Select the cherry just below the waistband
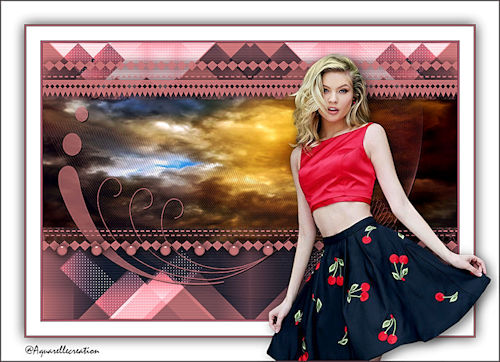The width and height of the screenshot is (500, 362). click(x=368, y=235)
